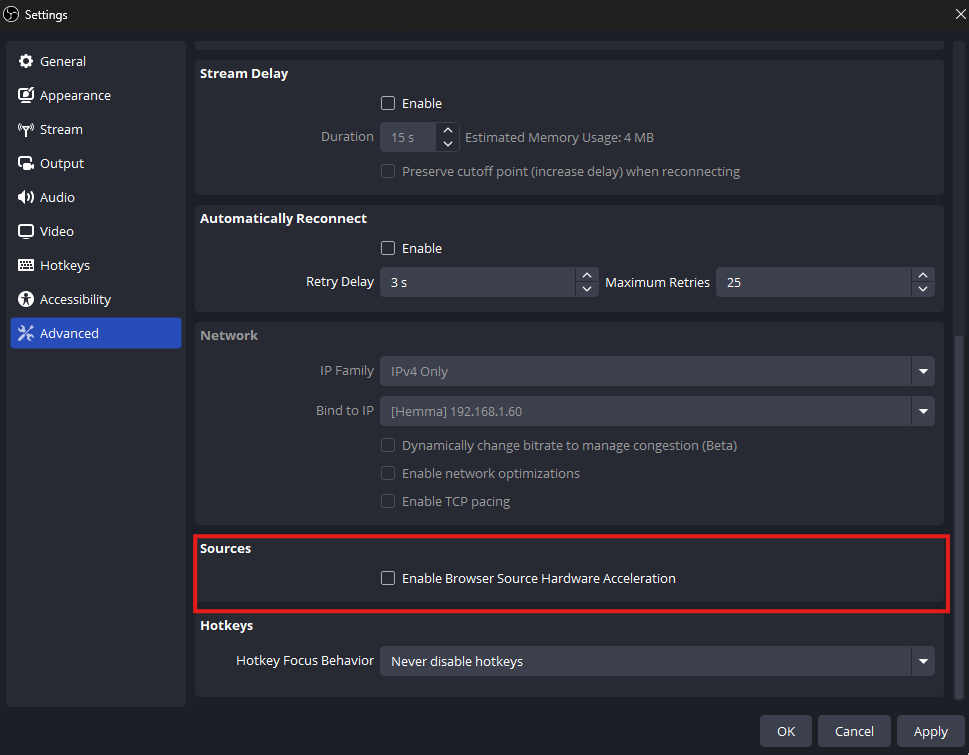Viewport: 969px width, 755px height.
Task: Click the settings panel vertical scrollbar
Action: coord(958,518)
